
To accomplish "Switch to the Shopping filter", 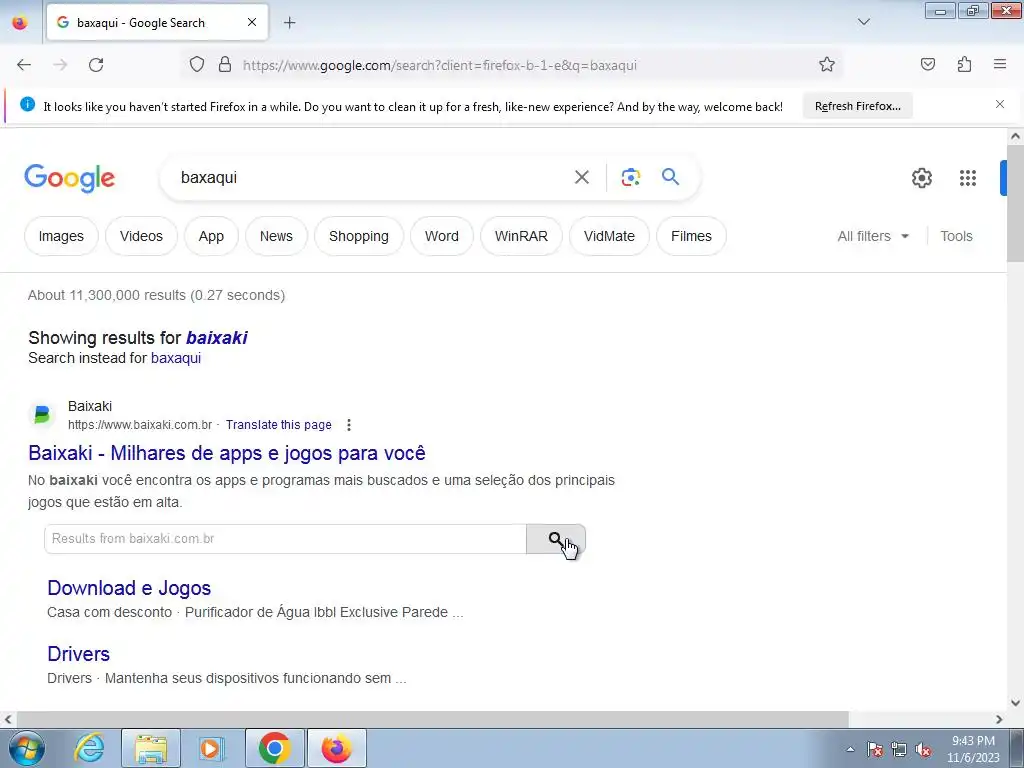I will click(359, 236).
